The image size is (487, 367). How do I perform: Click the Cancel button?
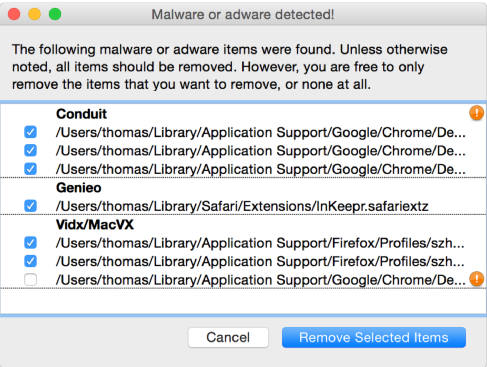[228, 337]
